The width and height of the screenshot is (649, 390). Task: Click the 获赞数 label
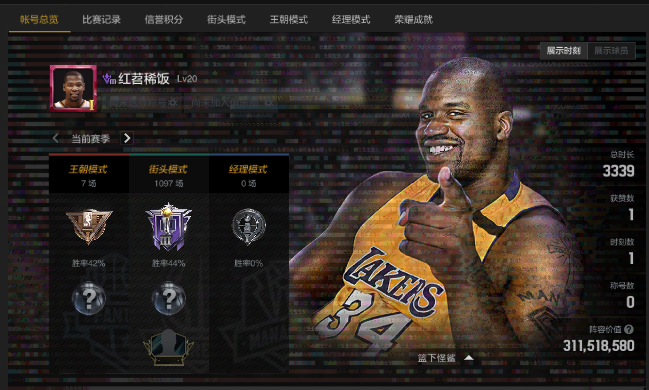pyautogui.click(x=622, y=198)
